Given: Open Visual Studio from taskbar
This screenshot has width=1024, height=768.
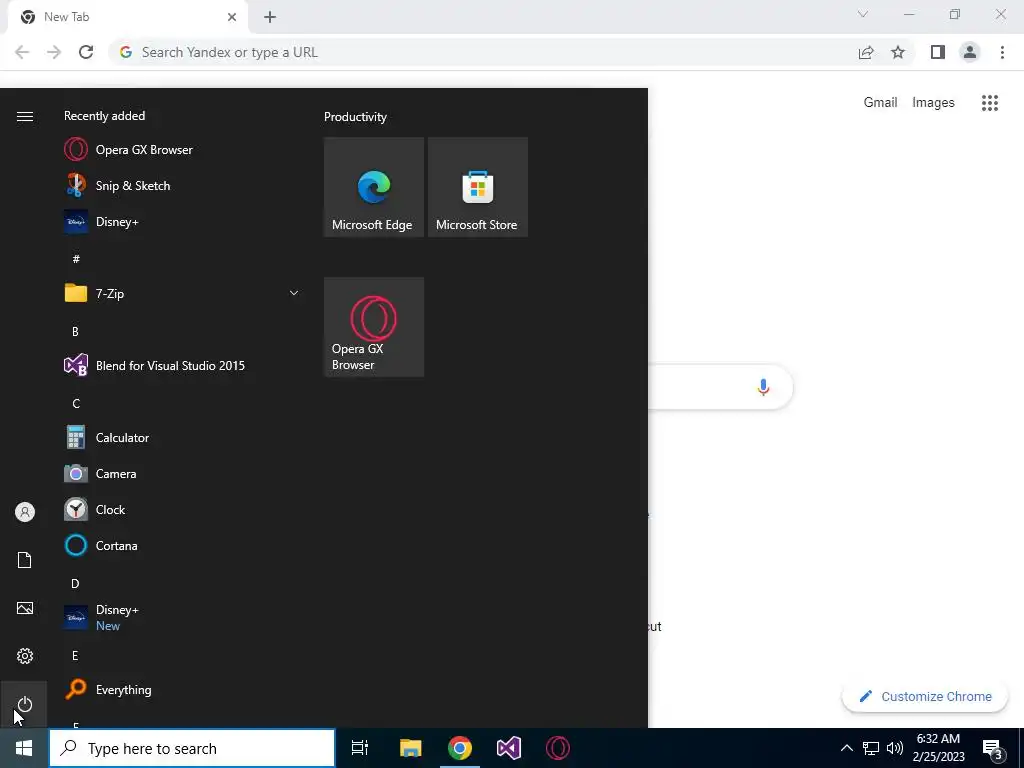Looking at the screenshot, I should tap(509, 748).
